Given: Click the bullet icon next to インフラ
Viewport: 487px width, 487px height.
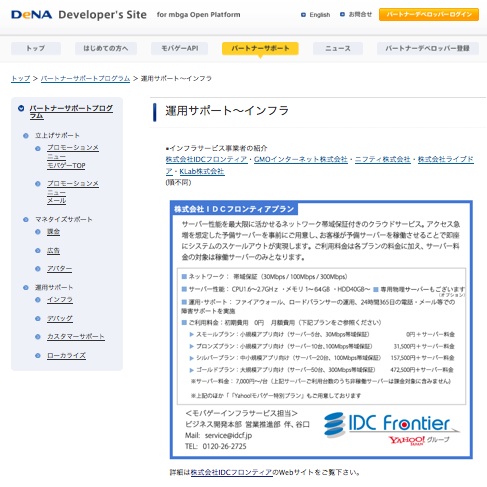Looking at the screenshot, I should click(38, 300).
